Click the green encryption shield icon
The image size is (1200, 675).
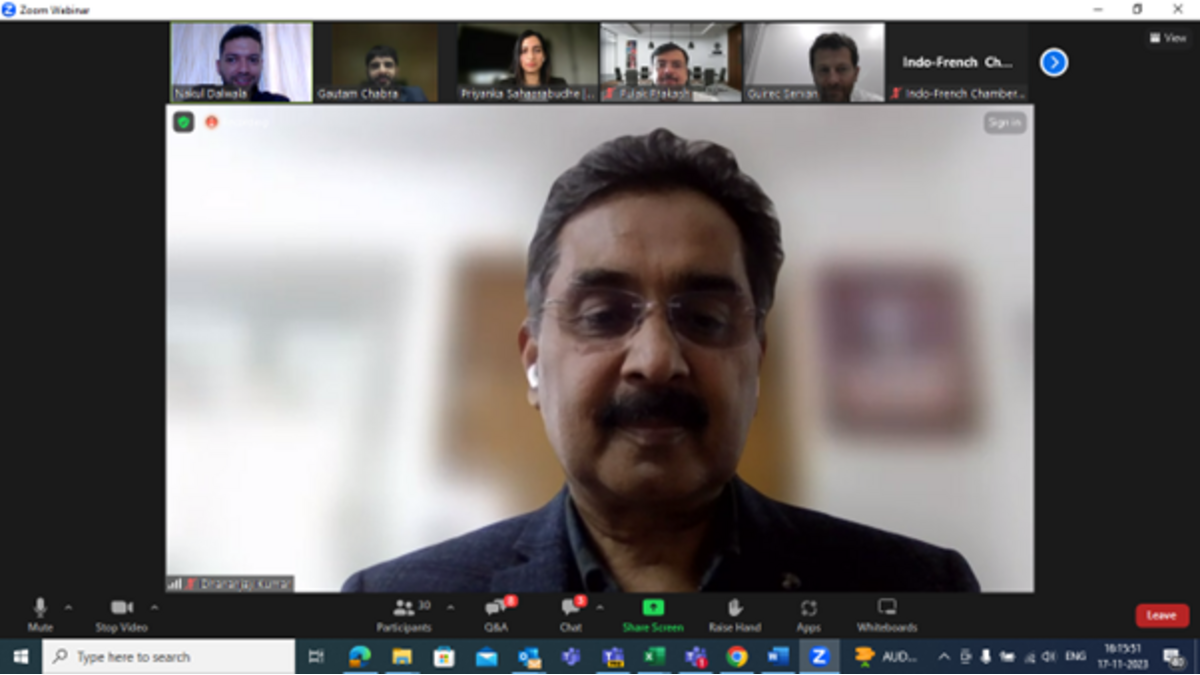click(183, 122)
